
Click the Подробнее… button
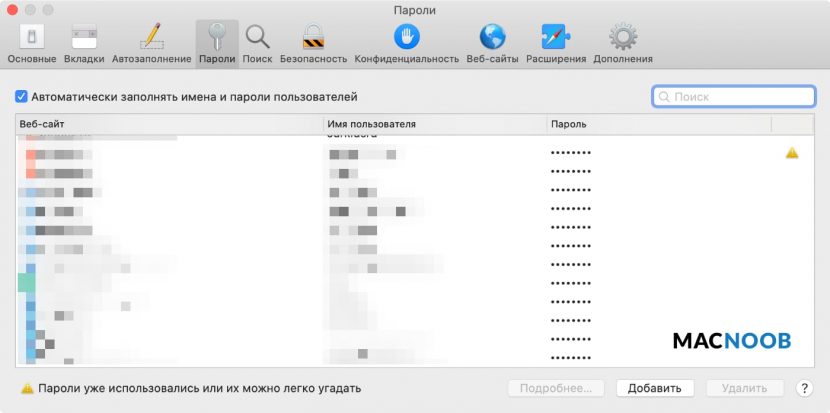click(x=556, y=388)
